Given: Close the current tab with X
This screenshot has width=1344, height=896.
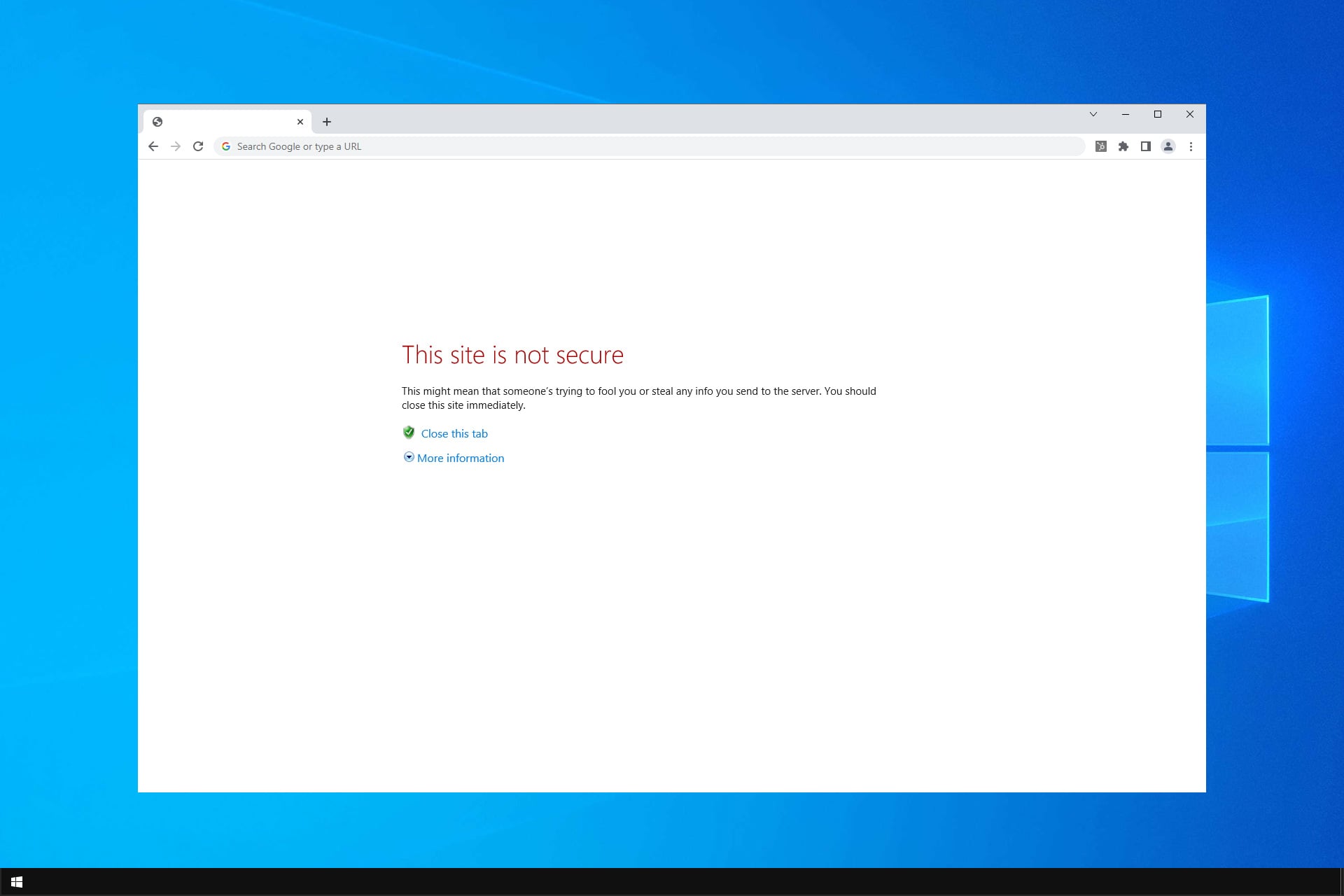Looking at the screenshot, I should pos(300,122).
